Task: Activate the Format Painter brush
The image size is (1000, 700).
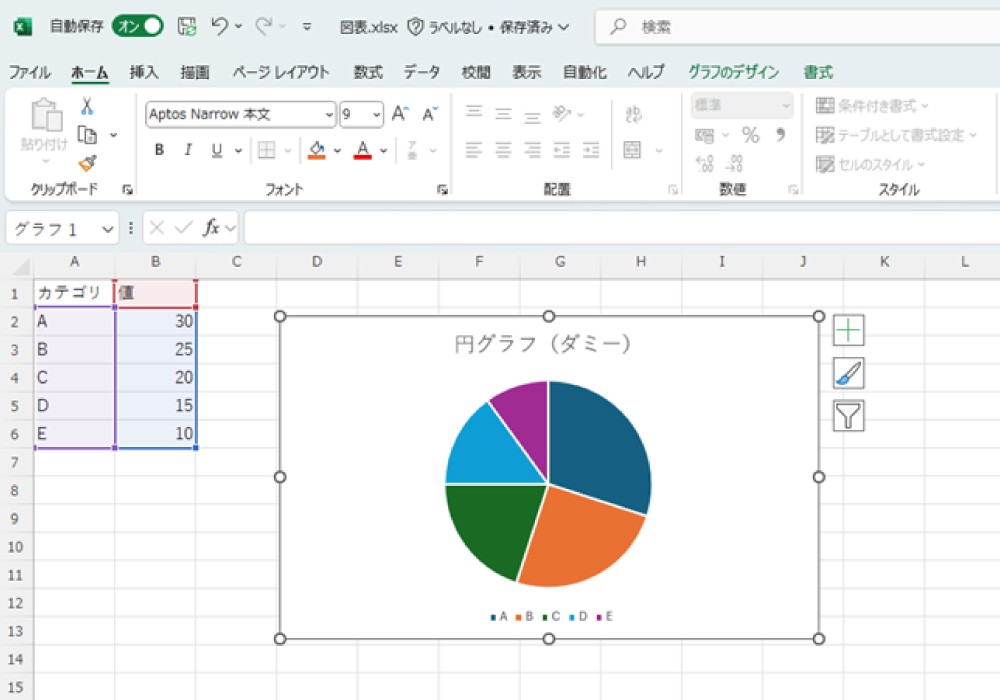Action: point(87,164)
